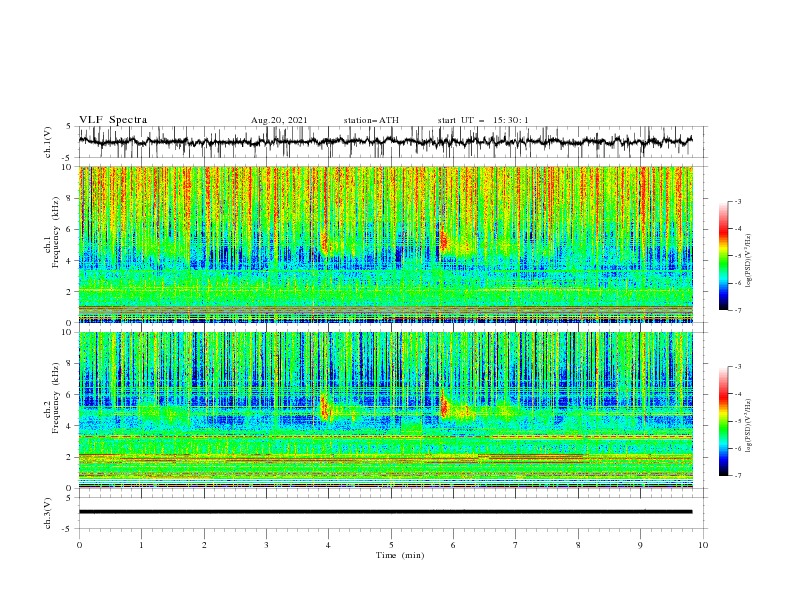Click the "-7" tick on lower color bar
The image size is (792, 612).
tap(738, 475)
